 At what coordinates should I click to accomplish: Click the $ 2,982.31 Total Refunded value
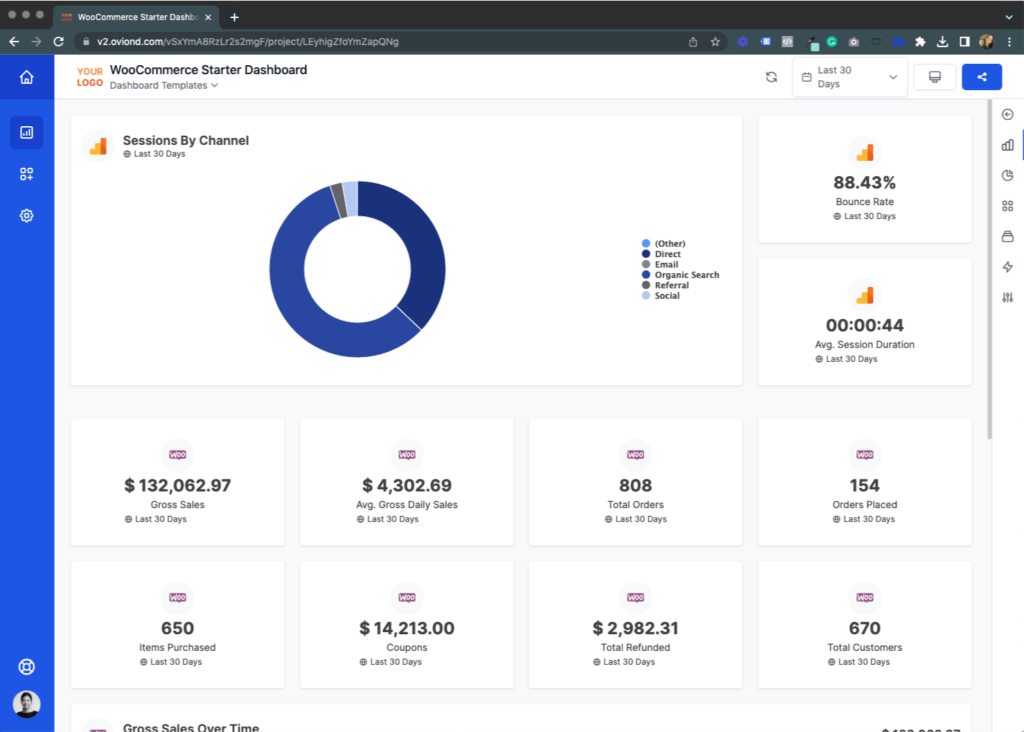tap(635, 628)
